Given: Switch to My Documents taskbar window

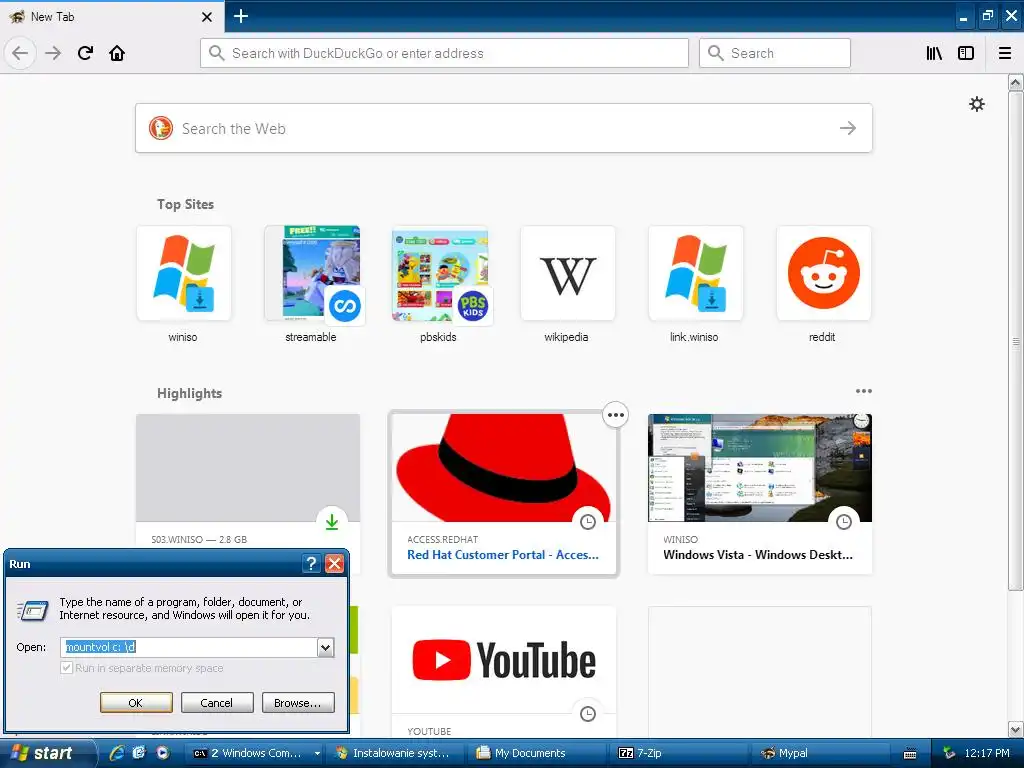Looking at the screenshot, I should tap(536, 753).
